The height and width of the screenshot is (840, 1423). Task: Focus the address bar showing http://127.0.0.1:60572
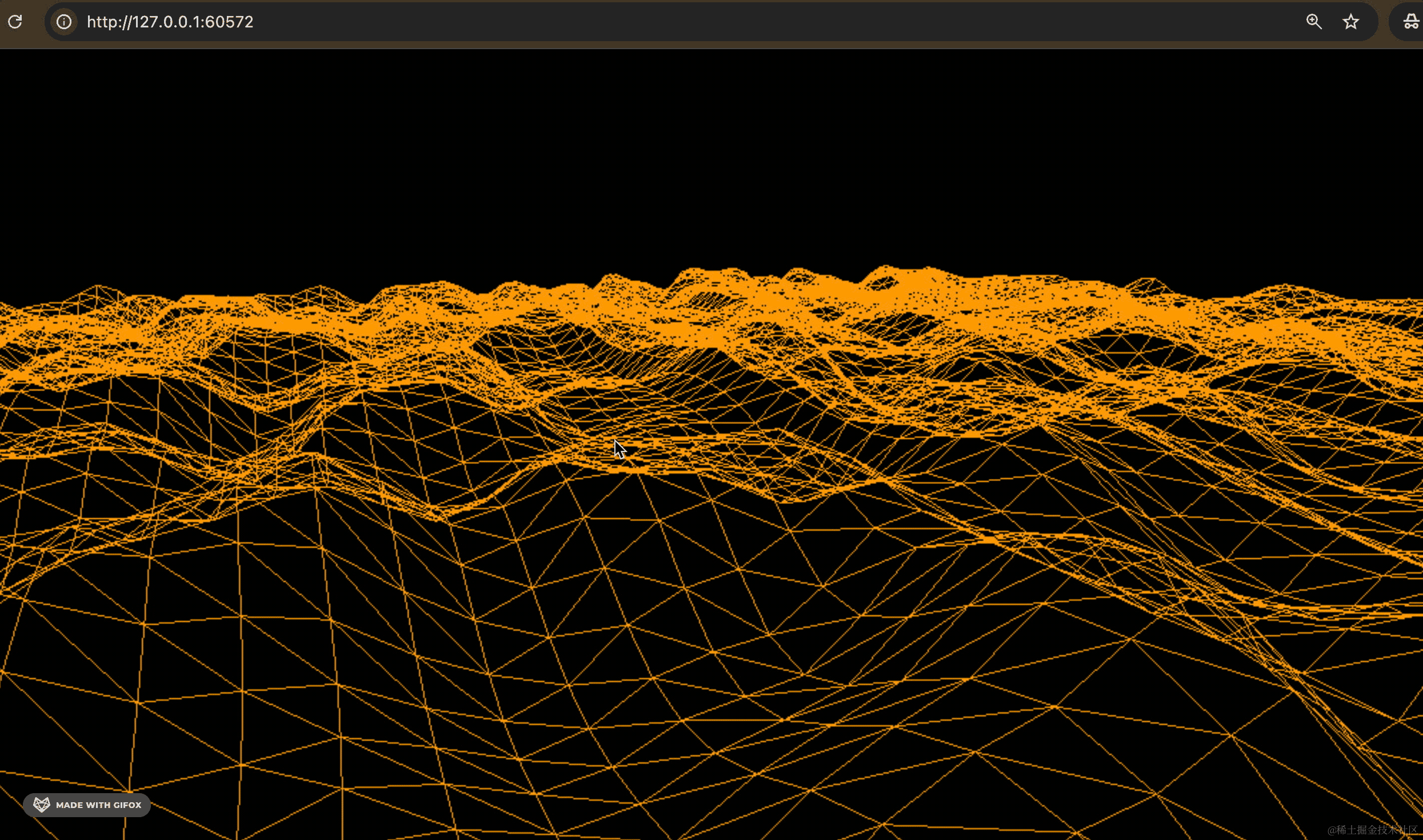pyautogui.click(x=711, y=22)
